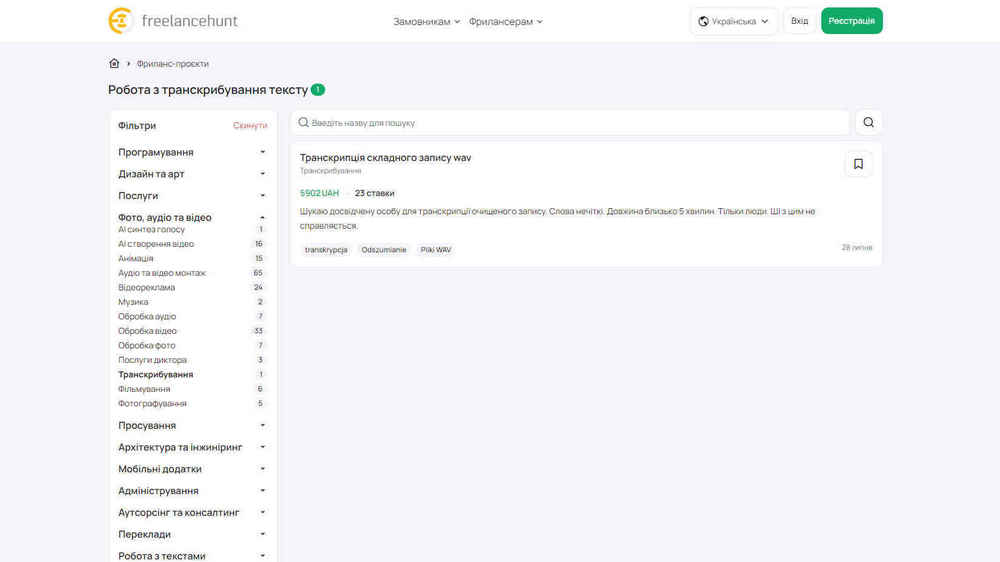Click the globe language icon
Viewport: 1000px width, 562px height.
click(x=703, y=21)
